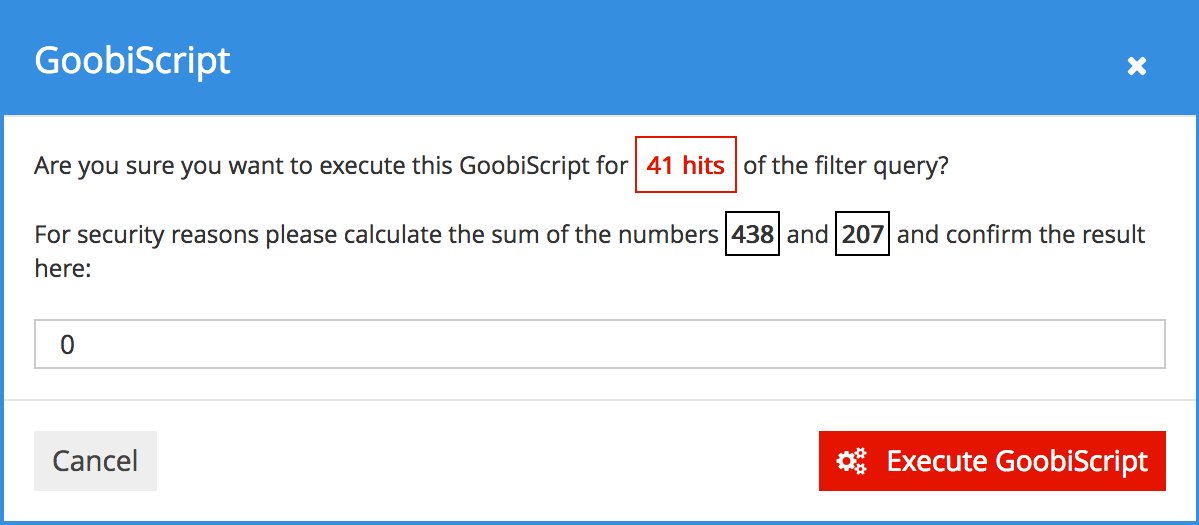Screen dimensions: 1199x525
Task: Click the empty right end of the input field
Action: [x=1071, y=344]
